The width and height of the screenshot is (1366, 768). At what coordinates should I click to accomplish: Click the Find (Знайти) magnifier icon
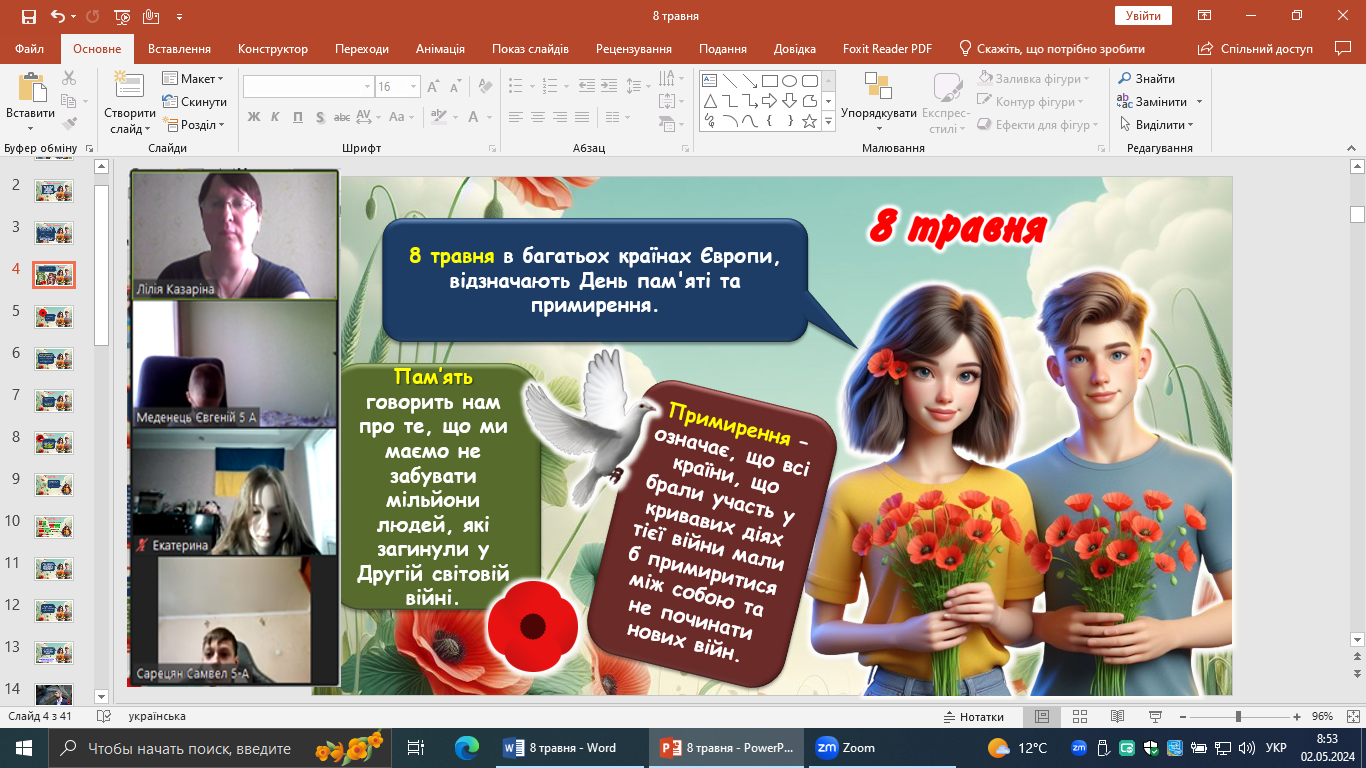click(x=1125, y=79)
